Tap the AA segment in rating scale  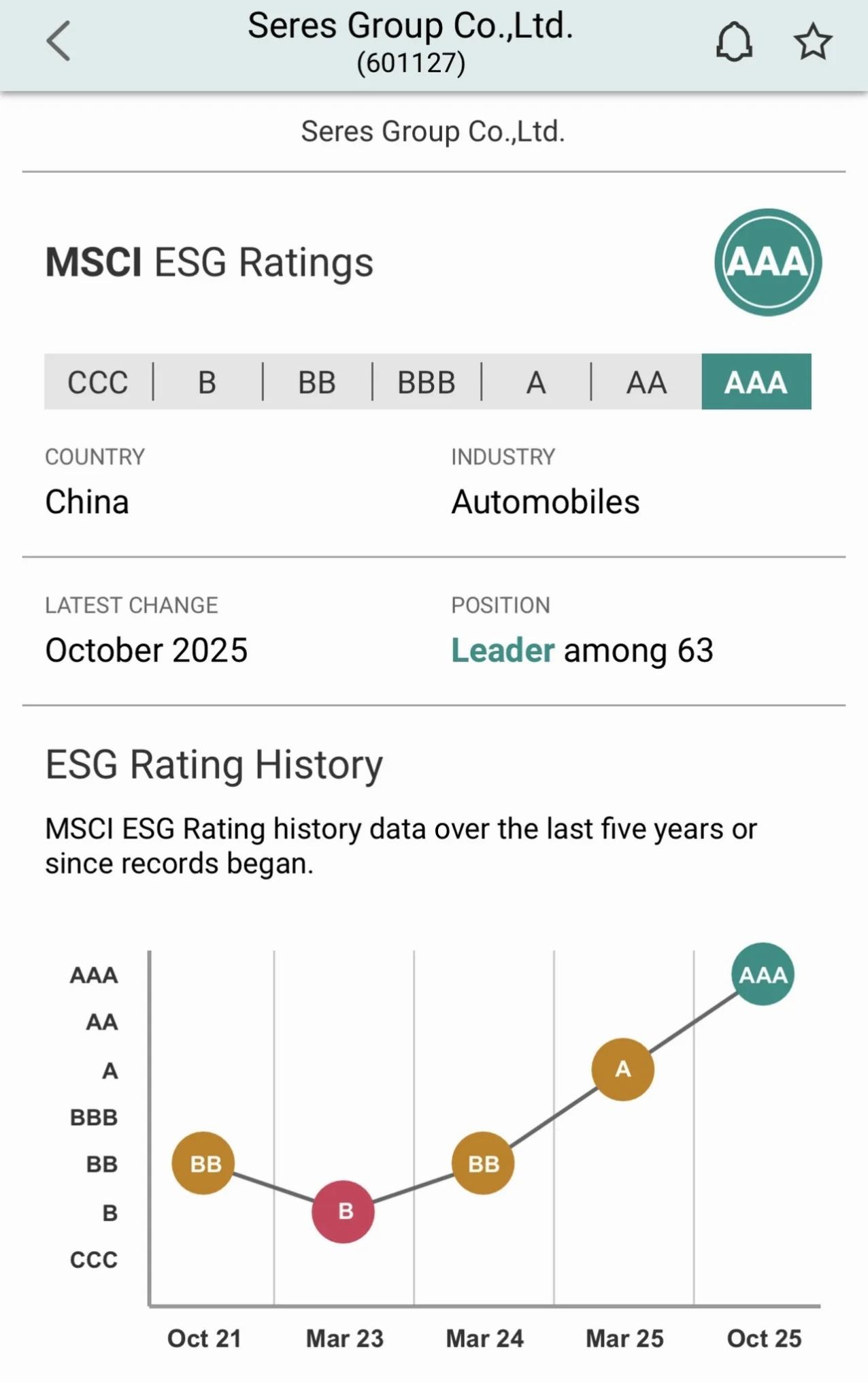(x=646, y=382)
